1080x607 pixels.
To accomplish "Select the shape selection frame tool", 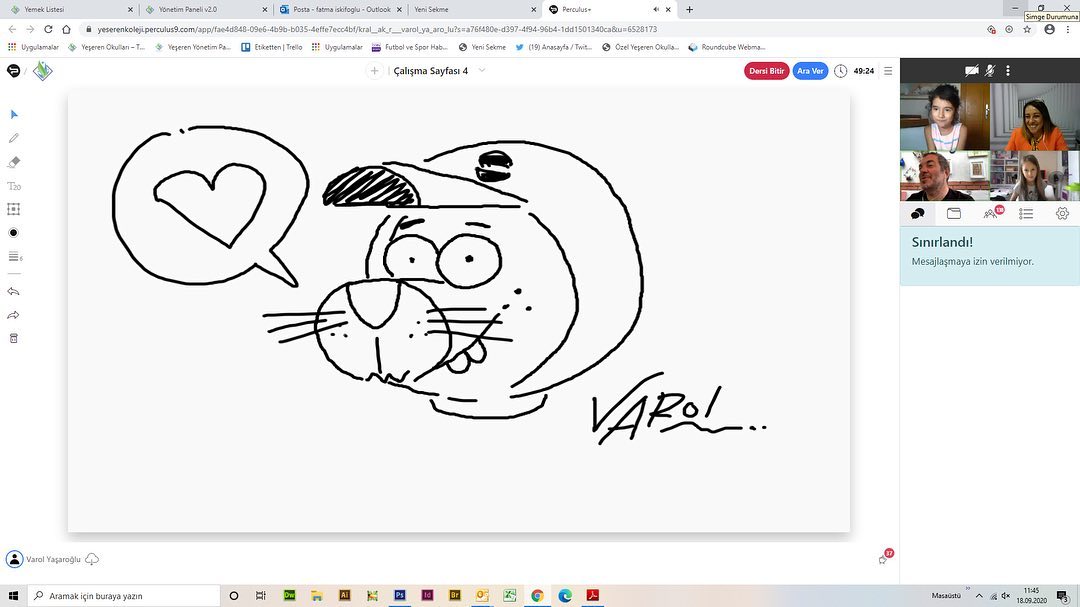I will click(14, 209).
